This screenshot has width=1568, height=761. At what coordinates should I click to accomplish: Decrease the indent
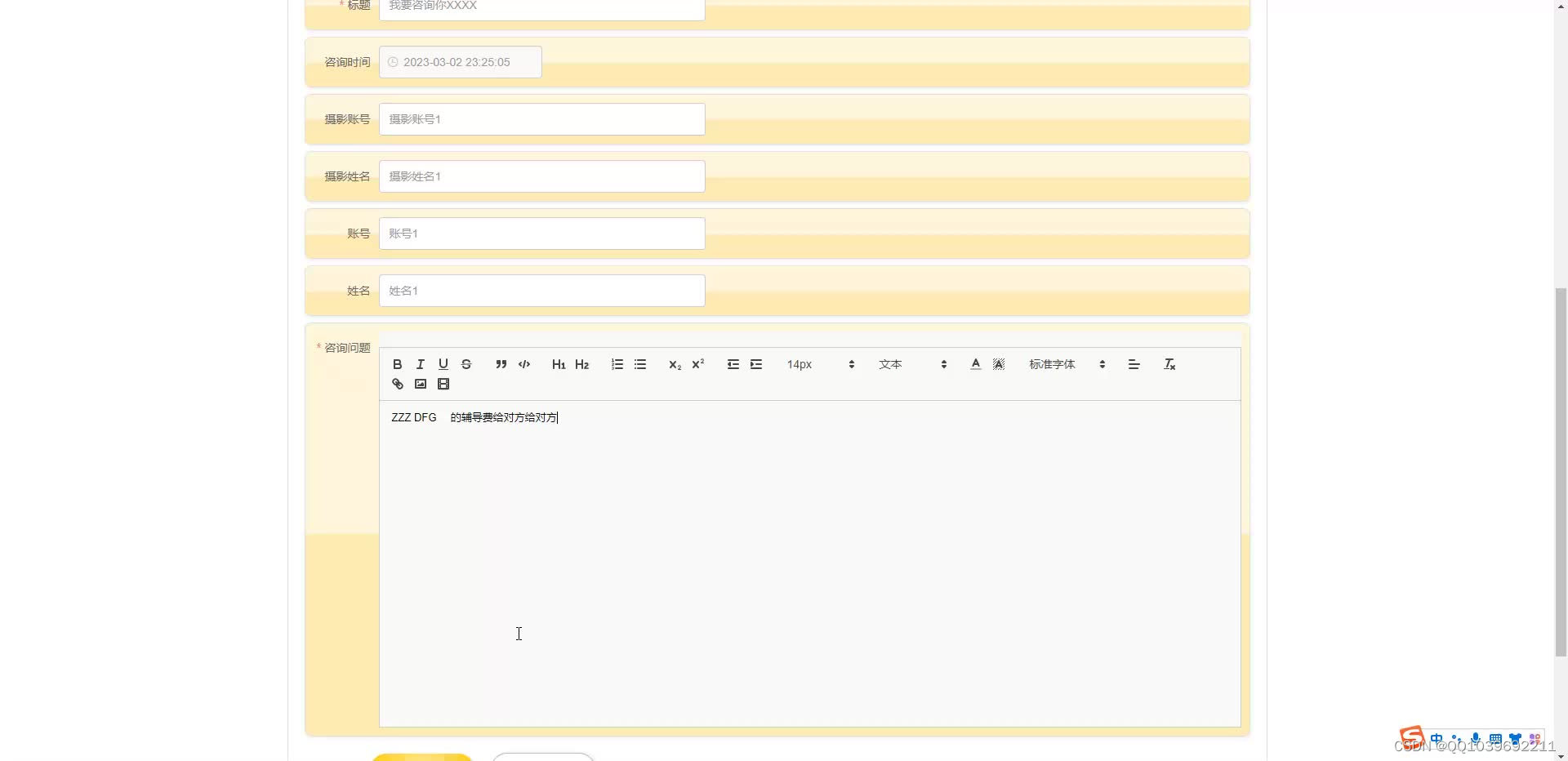coord(733,364)
